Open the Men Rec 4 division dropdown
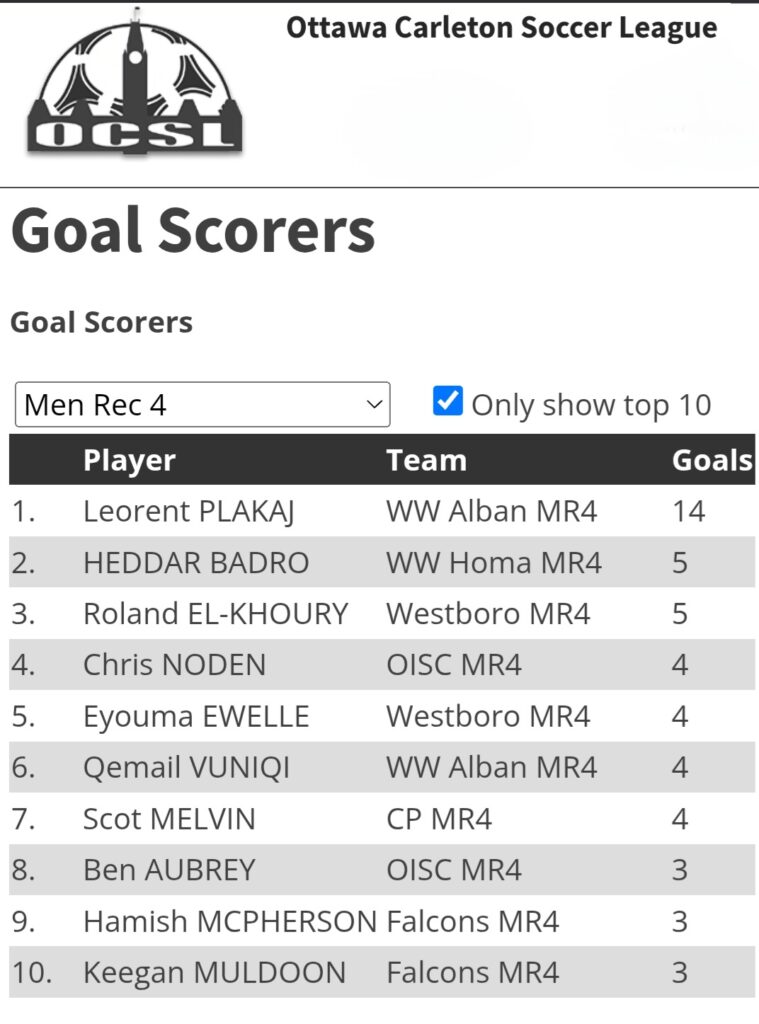 pos(202,405)
